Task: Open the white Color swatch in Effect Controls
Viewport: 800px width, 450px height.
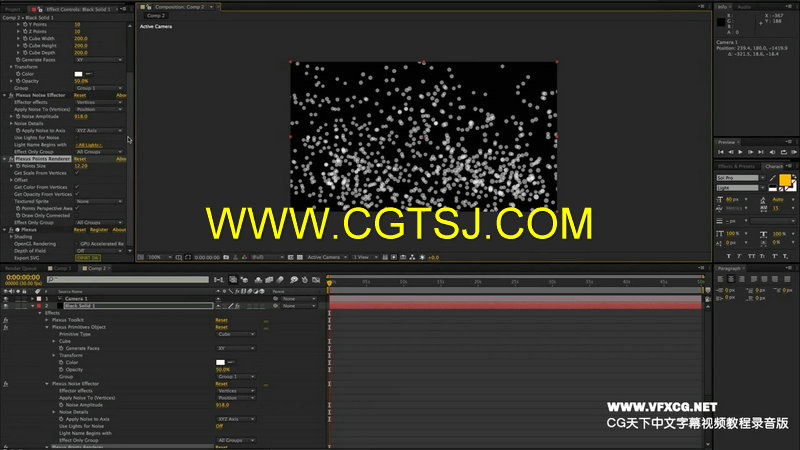Action: (79, 74)
